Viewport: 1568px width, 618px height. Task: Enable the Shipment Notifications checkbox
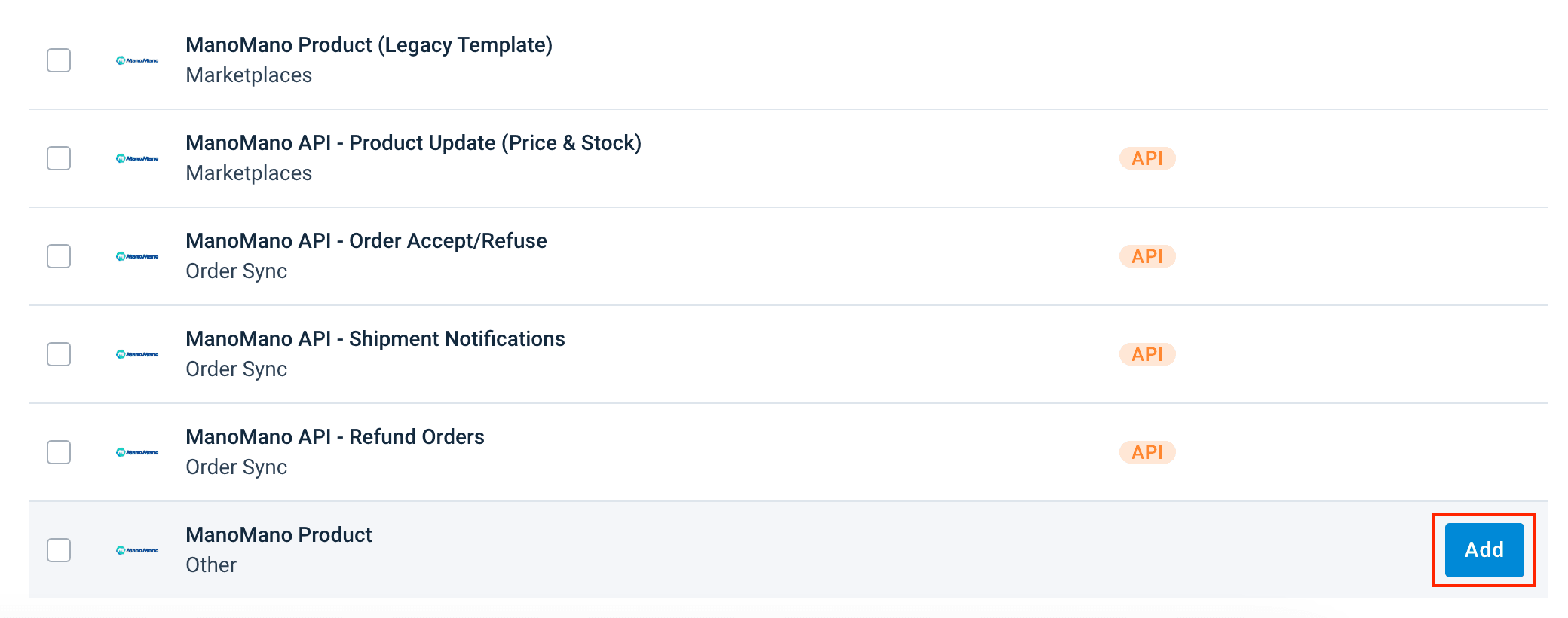click(59, 354)
